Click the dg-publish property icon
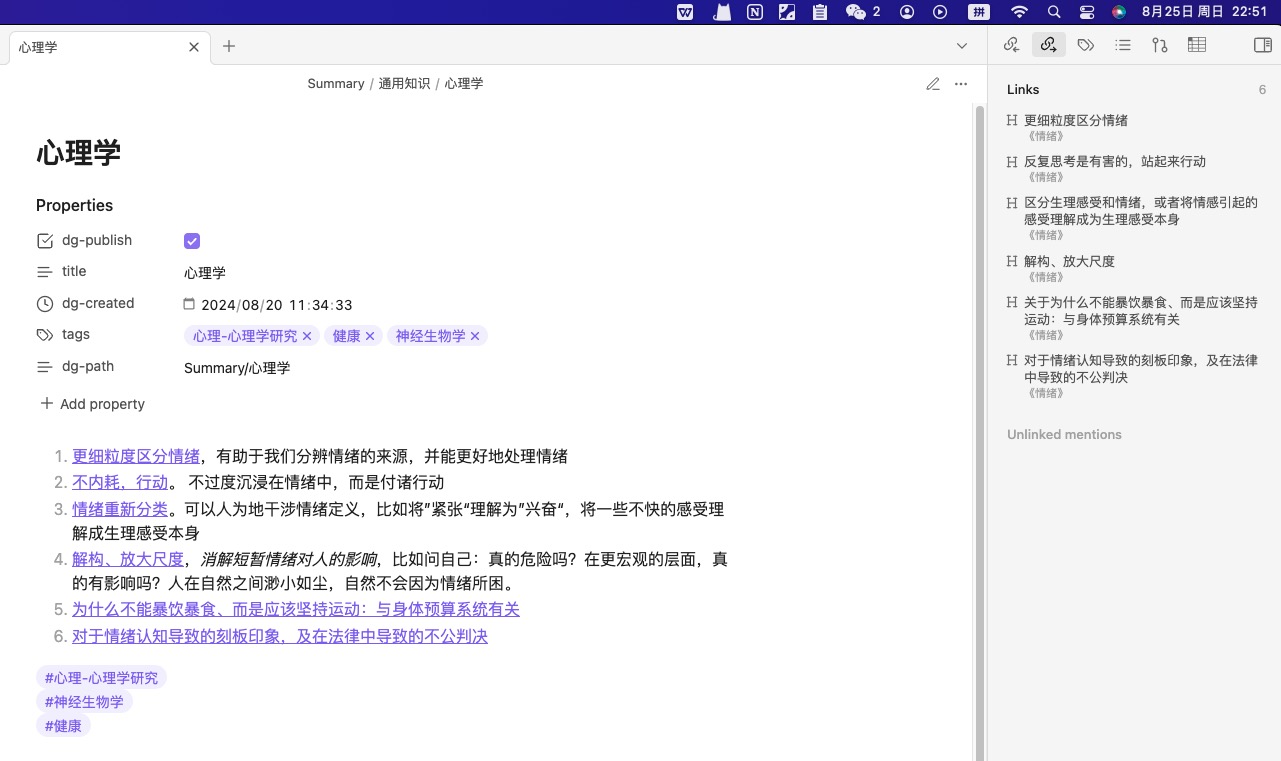 [45, 241]
